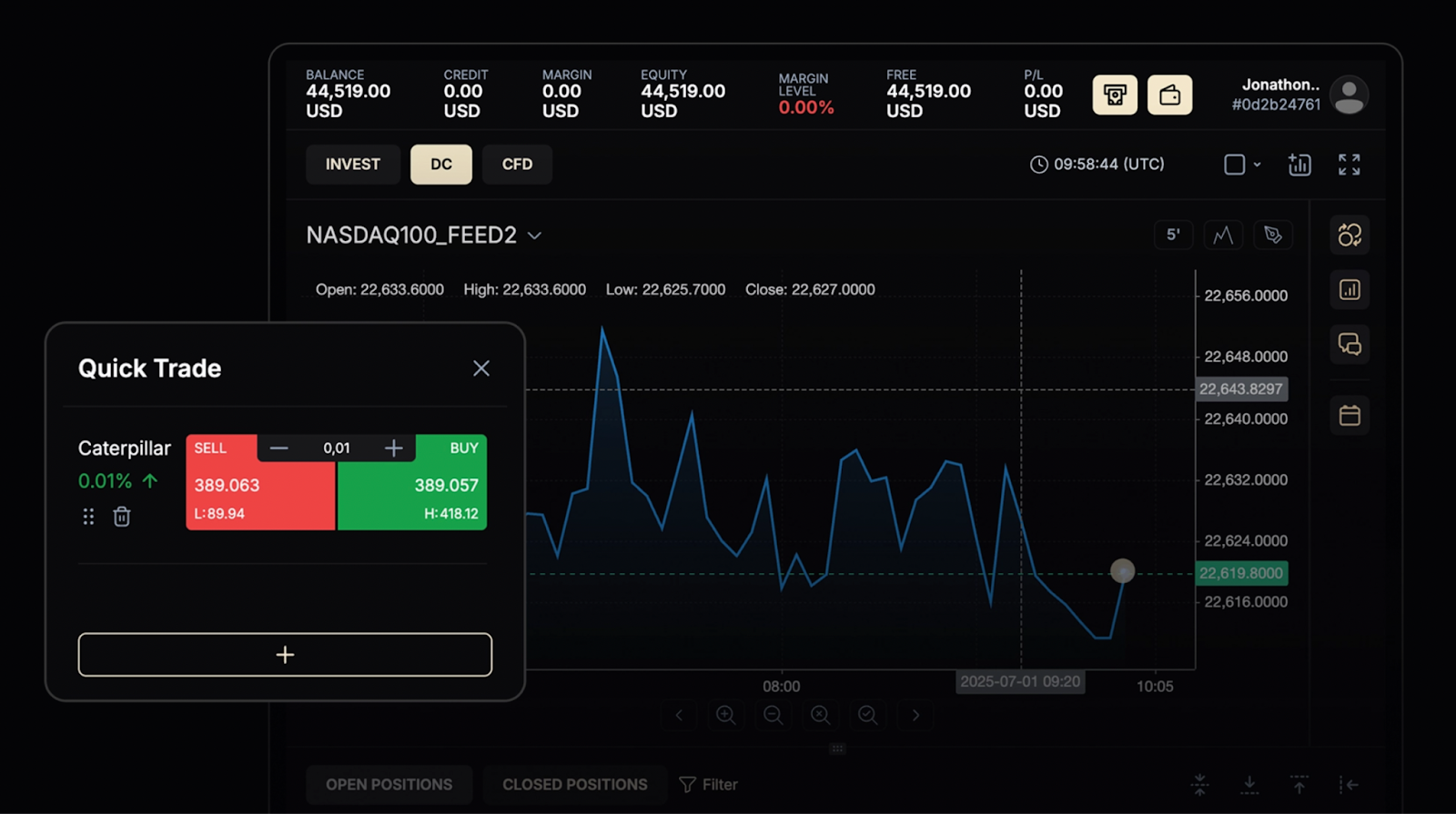Click the drawing pen tool icon

[x=1273, y=235]
